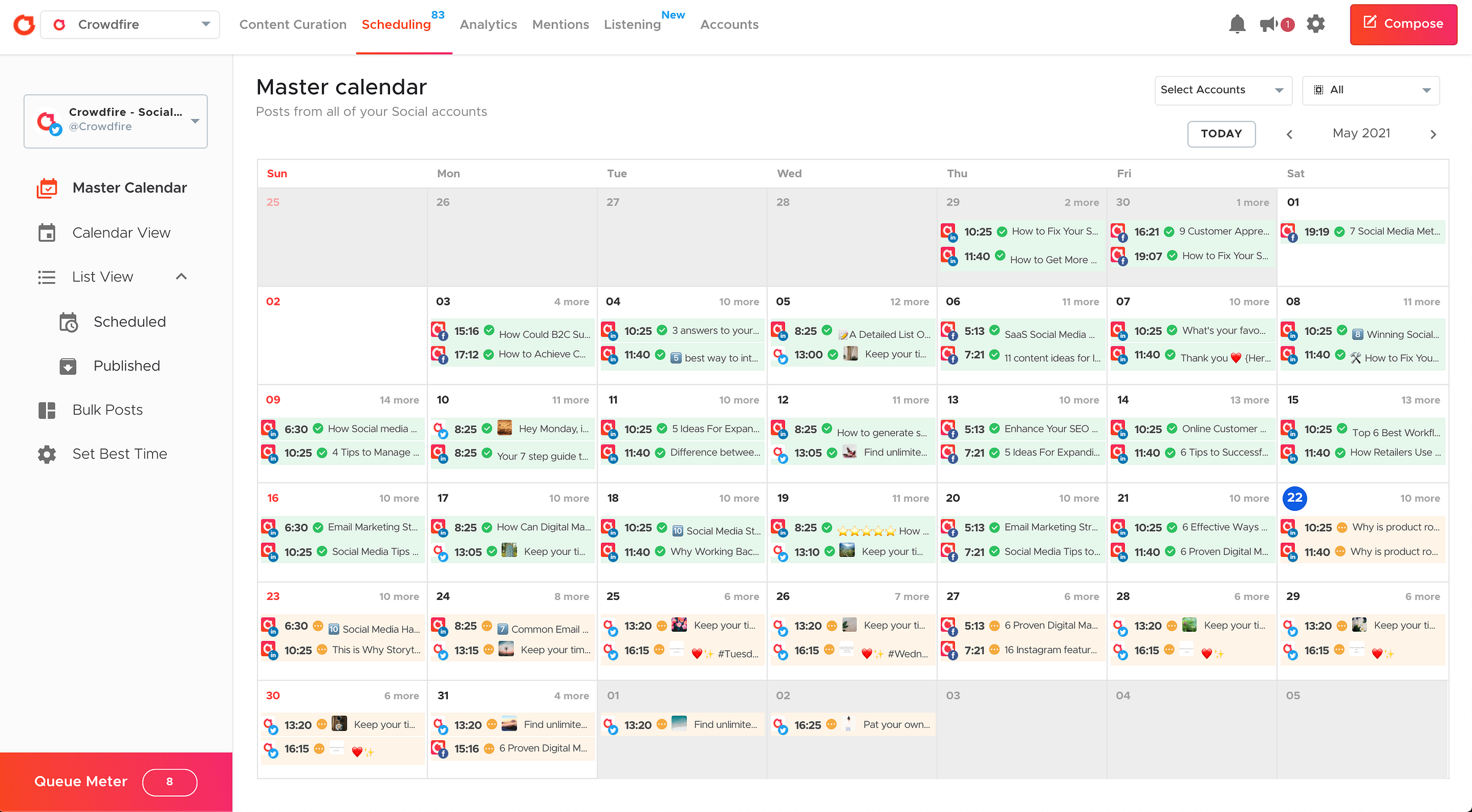1472x812 pixels.
Task: Open the Select Accounts dropdown
Action: tap(1223, 90)
